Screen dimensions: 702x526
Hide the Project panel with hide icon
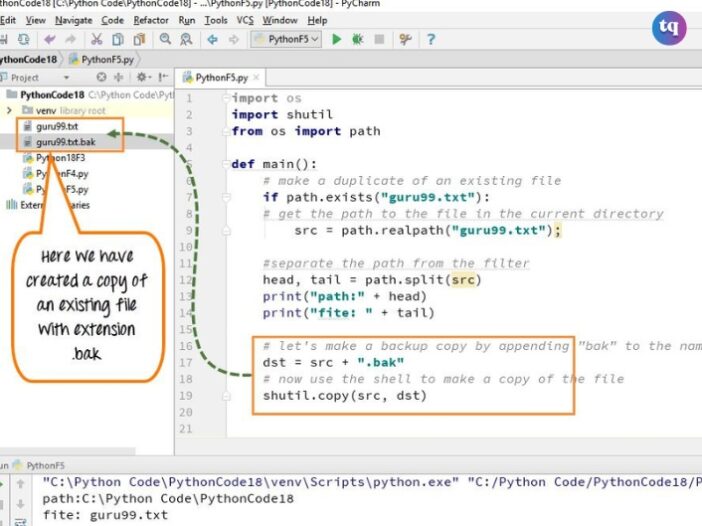tap(163, 77)
